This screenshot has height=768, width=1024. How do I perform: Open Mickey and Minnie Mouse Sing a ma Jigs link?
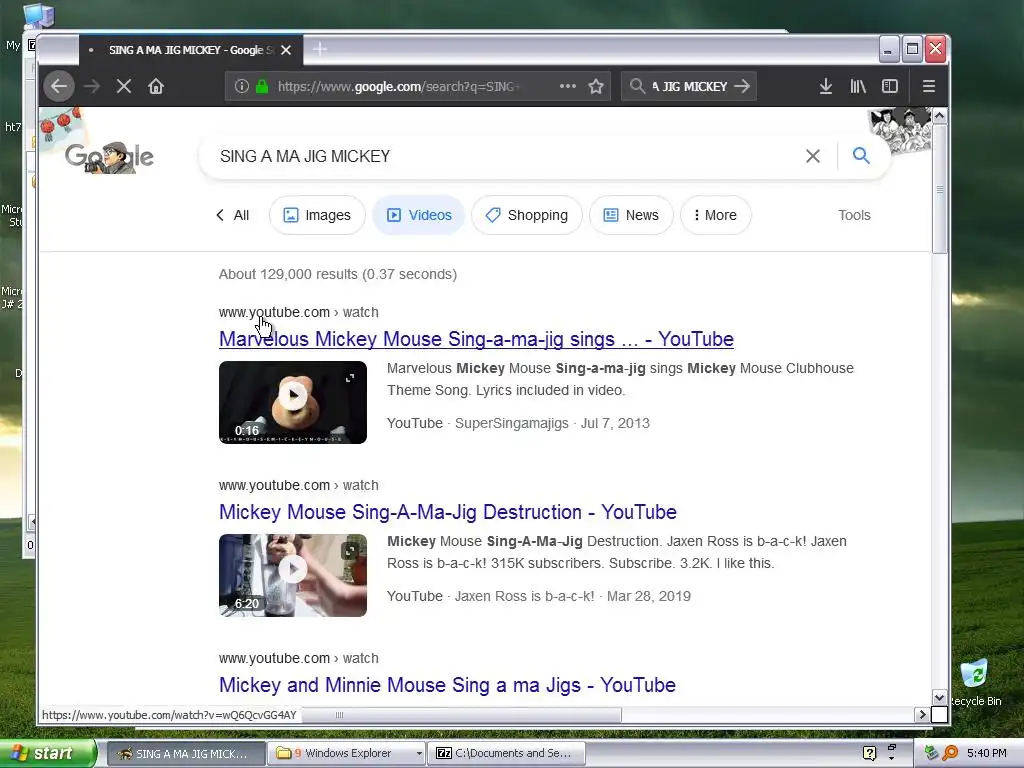pyautogui.click(x=447, y=685)
